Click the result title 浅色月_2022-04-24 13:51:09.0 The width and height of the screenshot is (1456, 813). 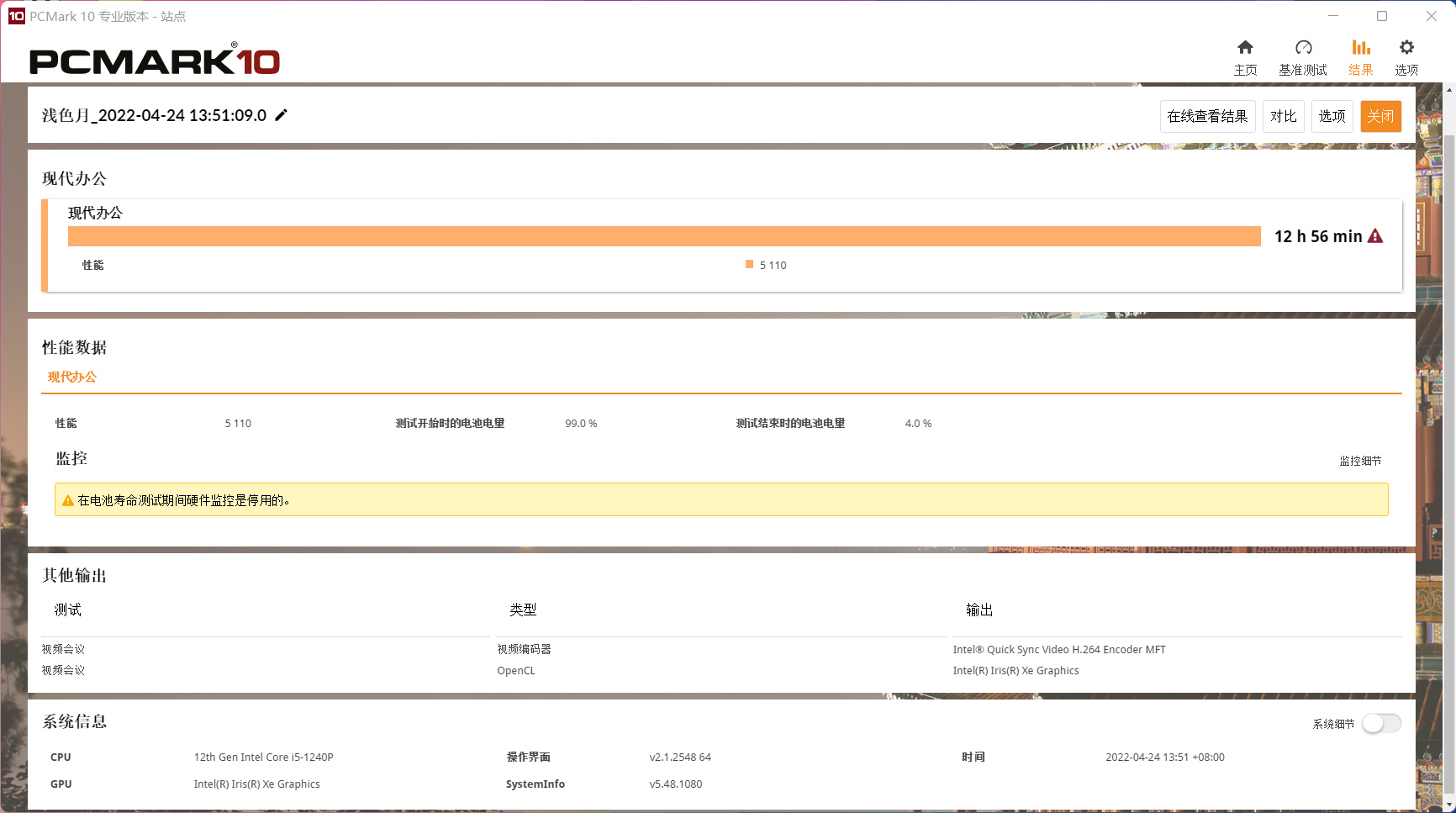[154, 115]
